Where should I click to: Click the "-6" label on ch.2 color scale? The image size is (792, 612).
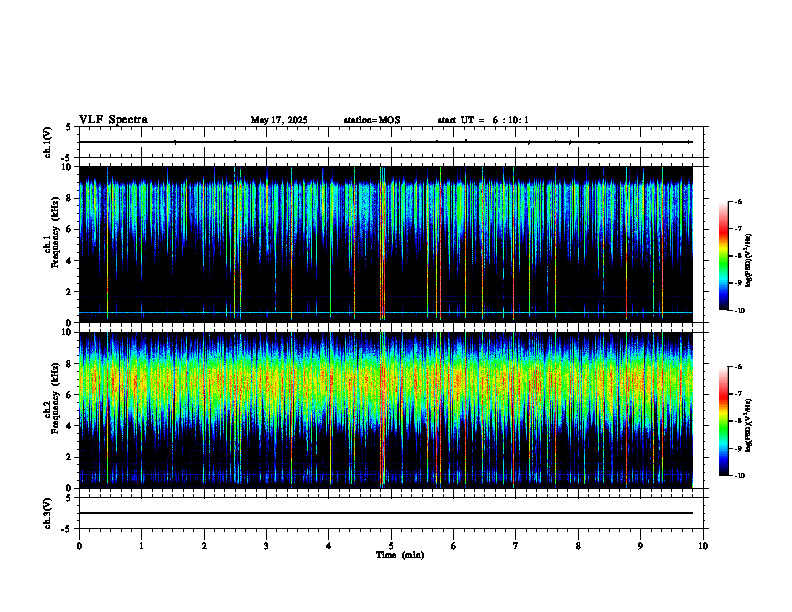point(738,367)
